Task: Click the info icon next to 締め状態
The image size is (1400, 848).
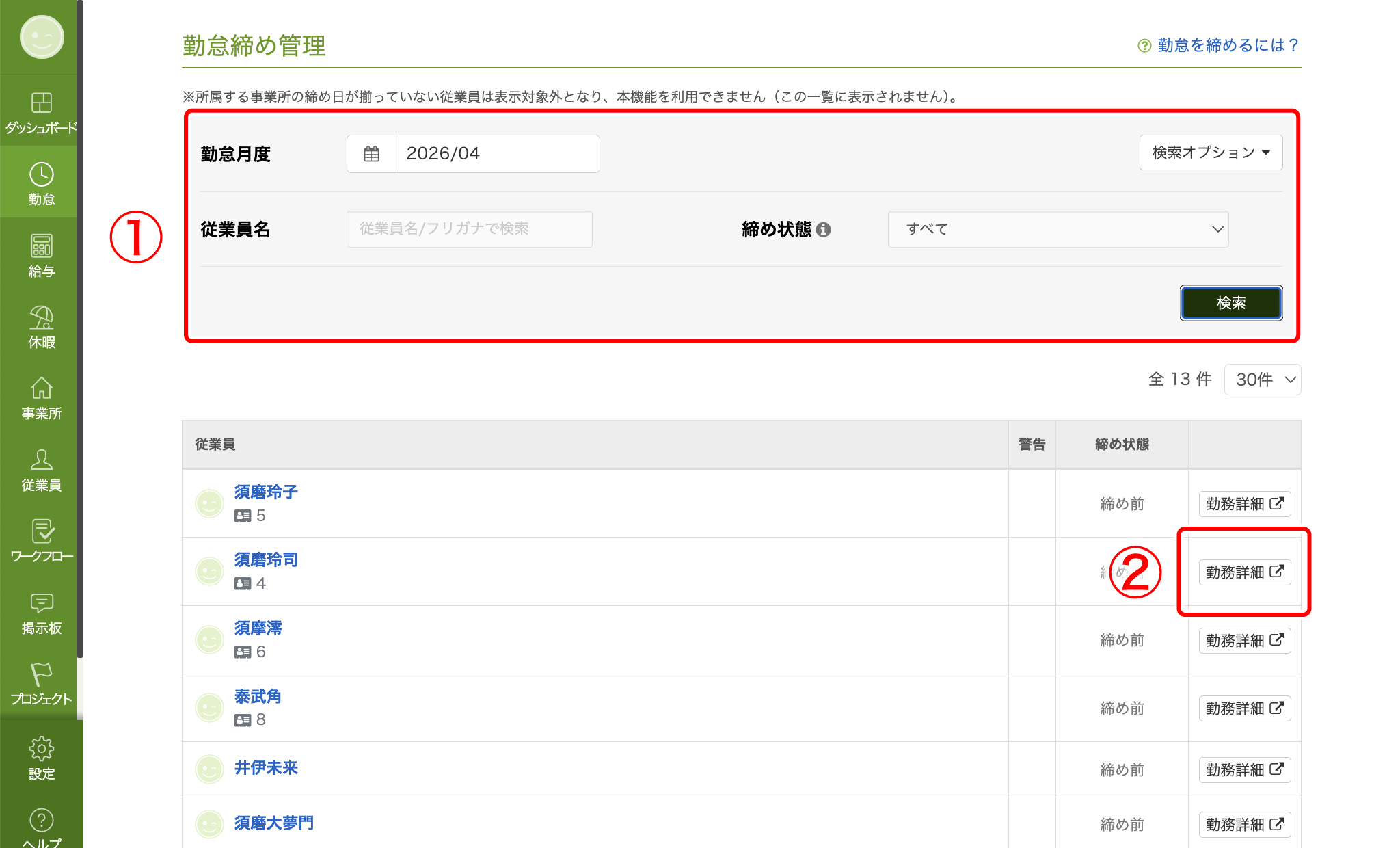Action: tap(824, 230)
